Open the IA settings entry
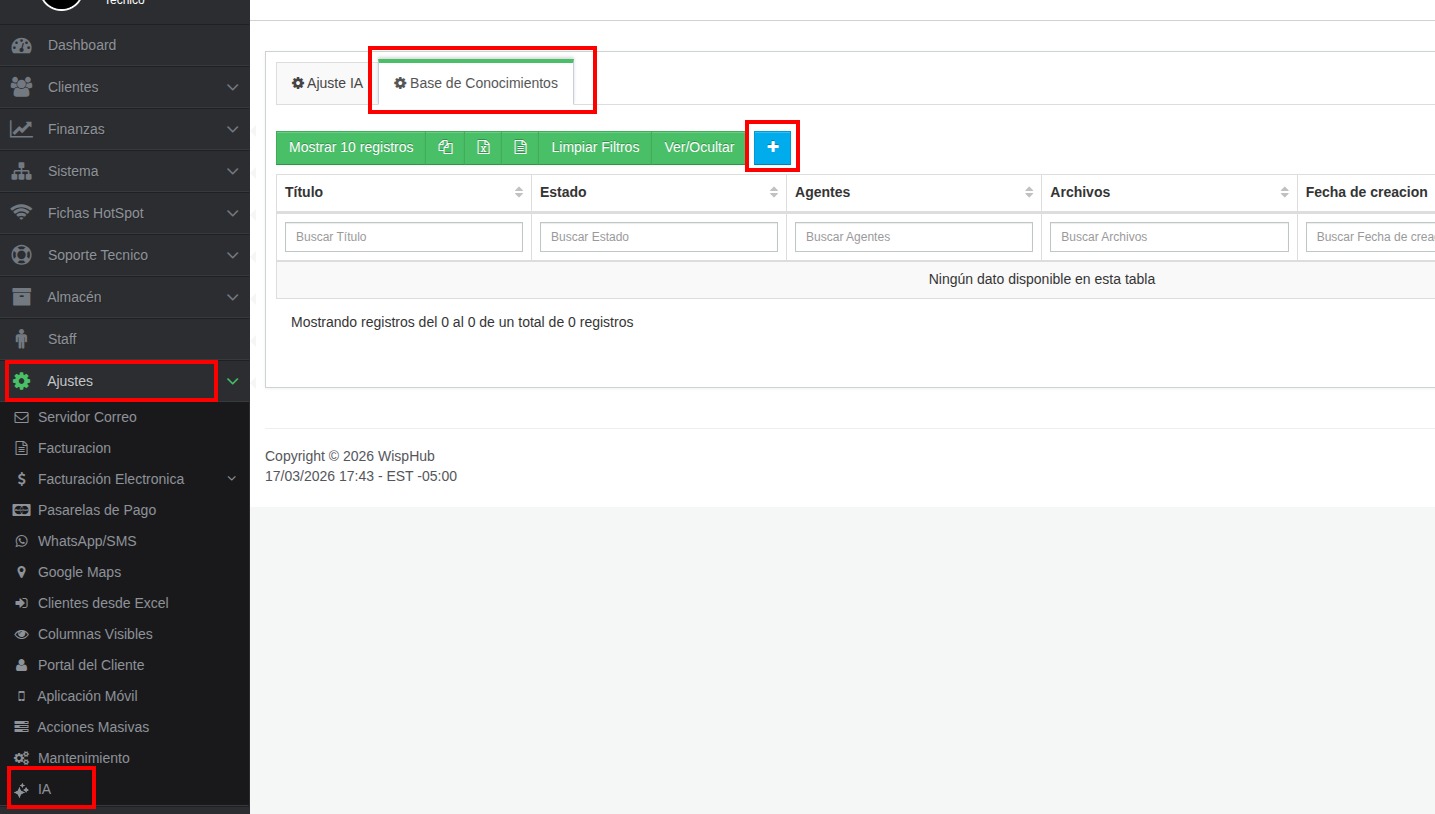This screenshot has height=814, width=1435. pyautogui.click(x=44, y=789)
